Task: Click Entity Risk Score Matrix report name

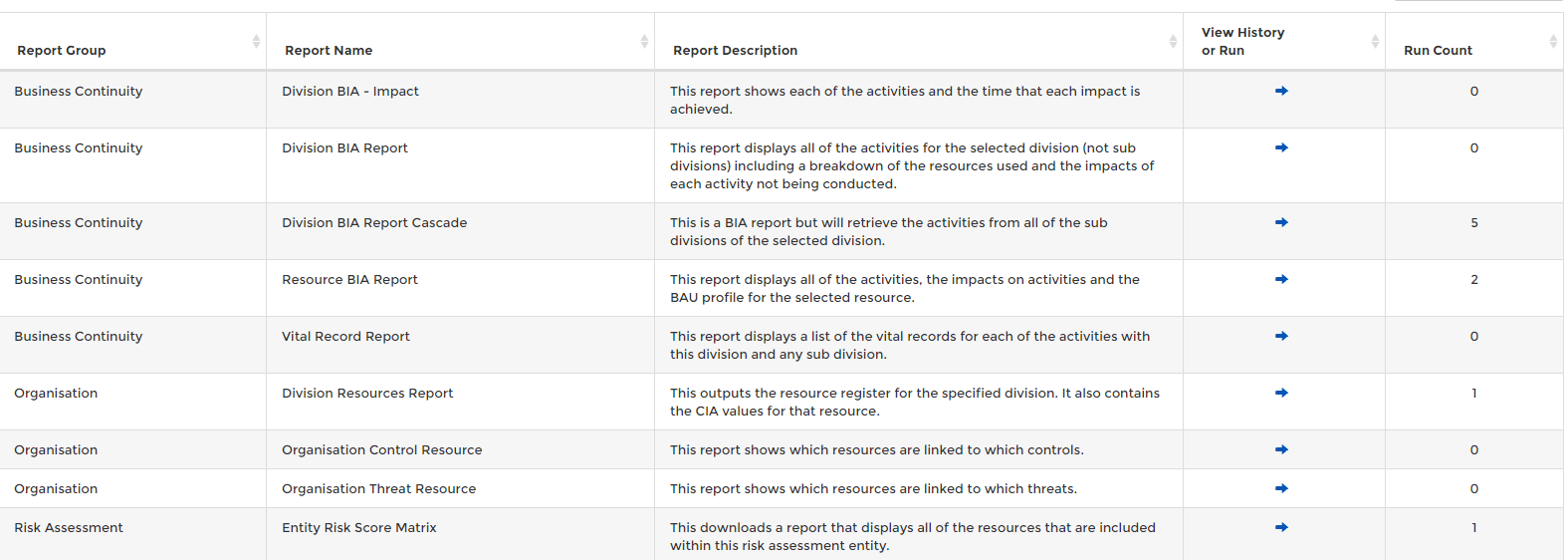Action: pyautogui.click(x=359, y=527)
